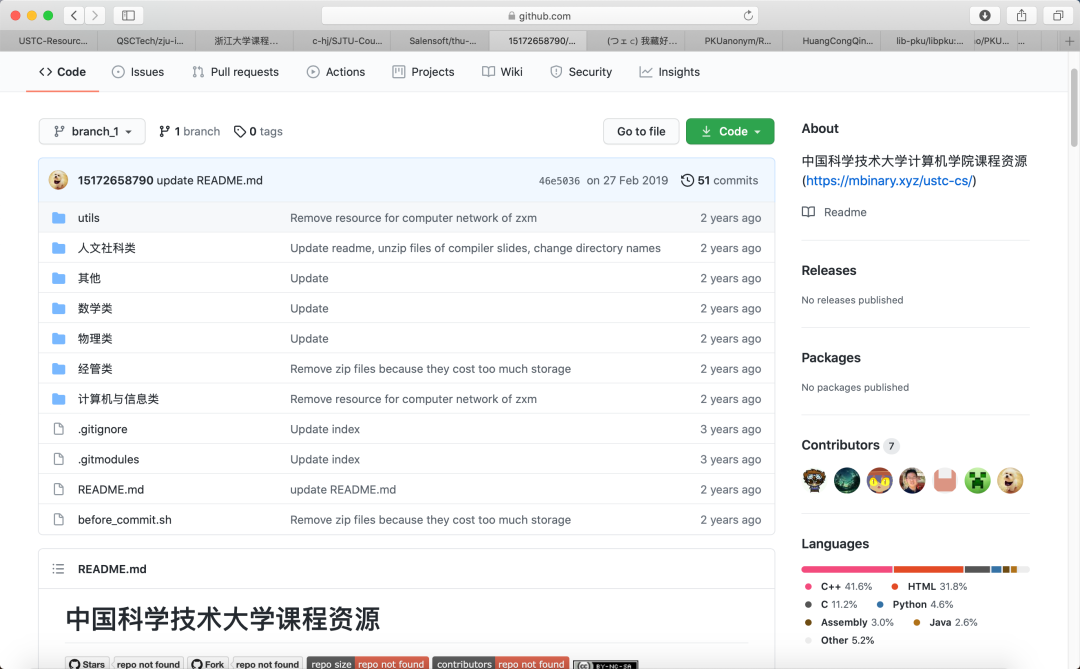
Task: Open Safari downloads button
Action: point(985,15)
